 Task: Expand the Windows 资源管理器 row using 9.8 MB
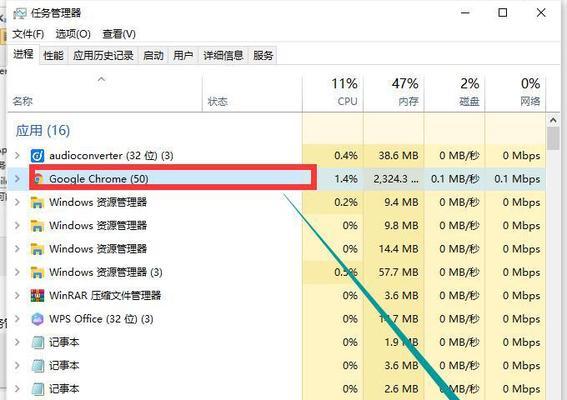coord(17,226)
